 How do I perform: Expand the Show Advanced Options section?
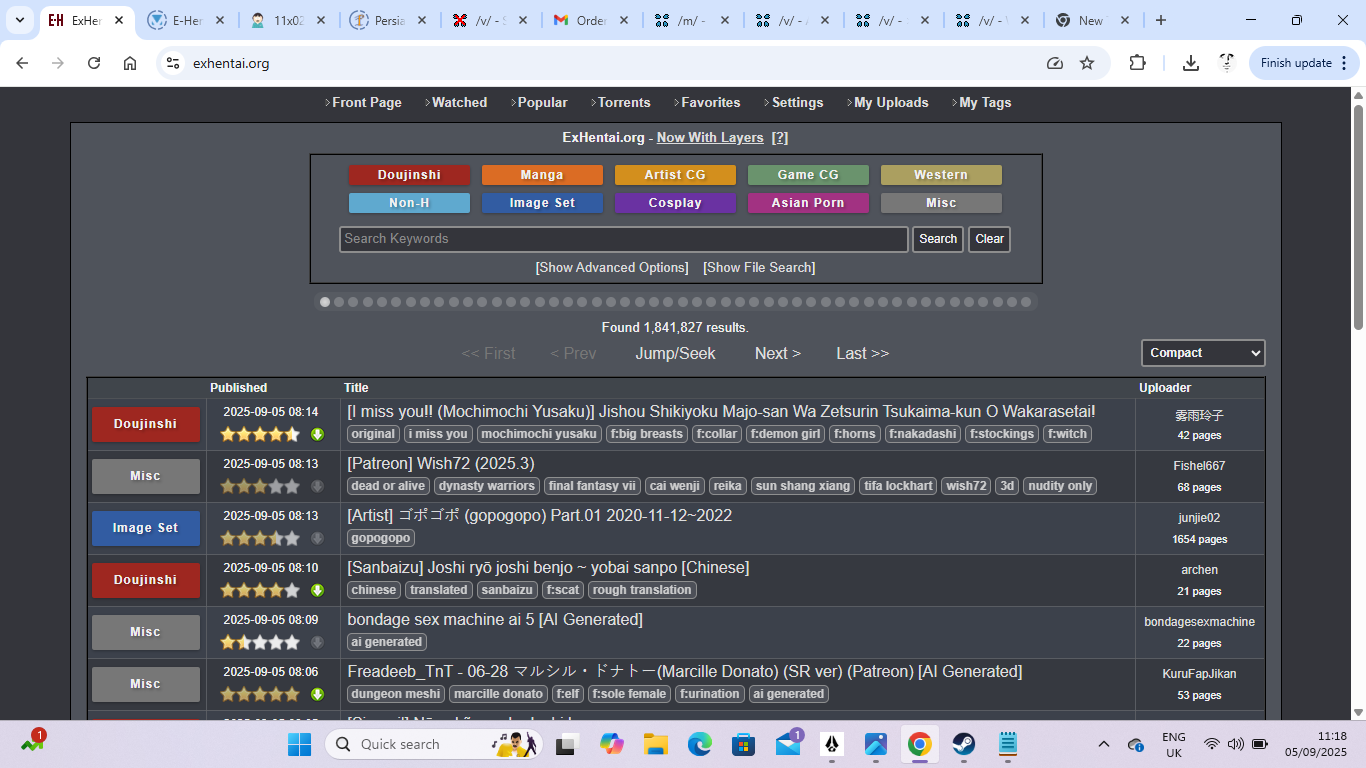click(612, 268)
